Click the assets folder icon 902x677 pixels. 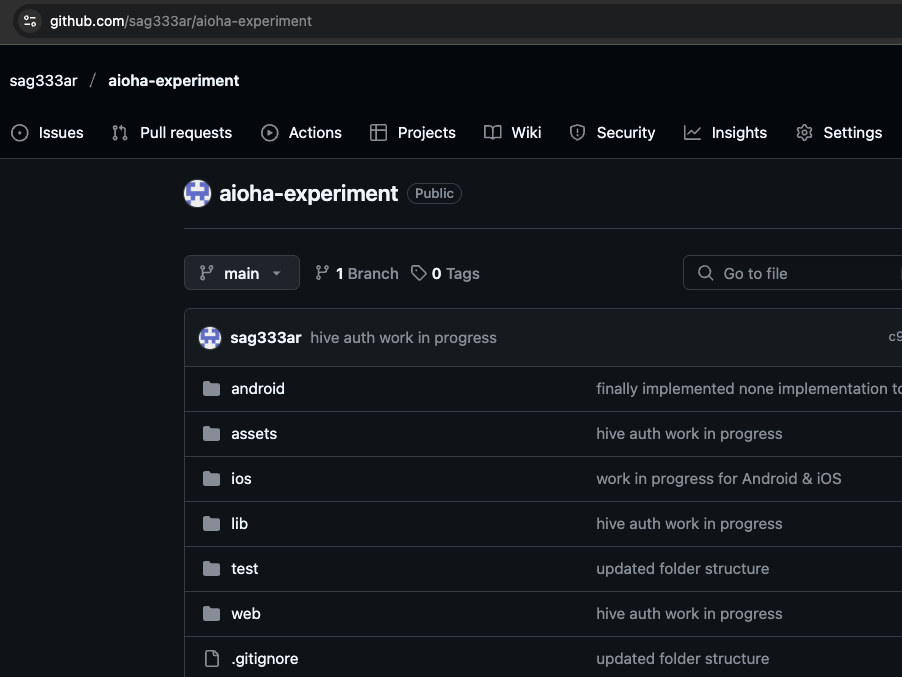(212, 434)
